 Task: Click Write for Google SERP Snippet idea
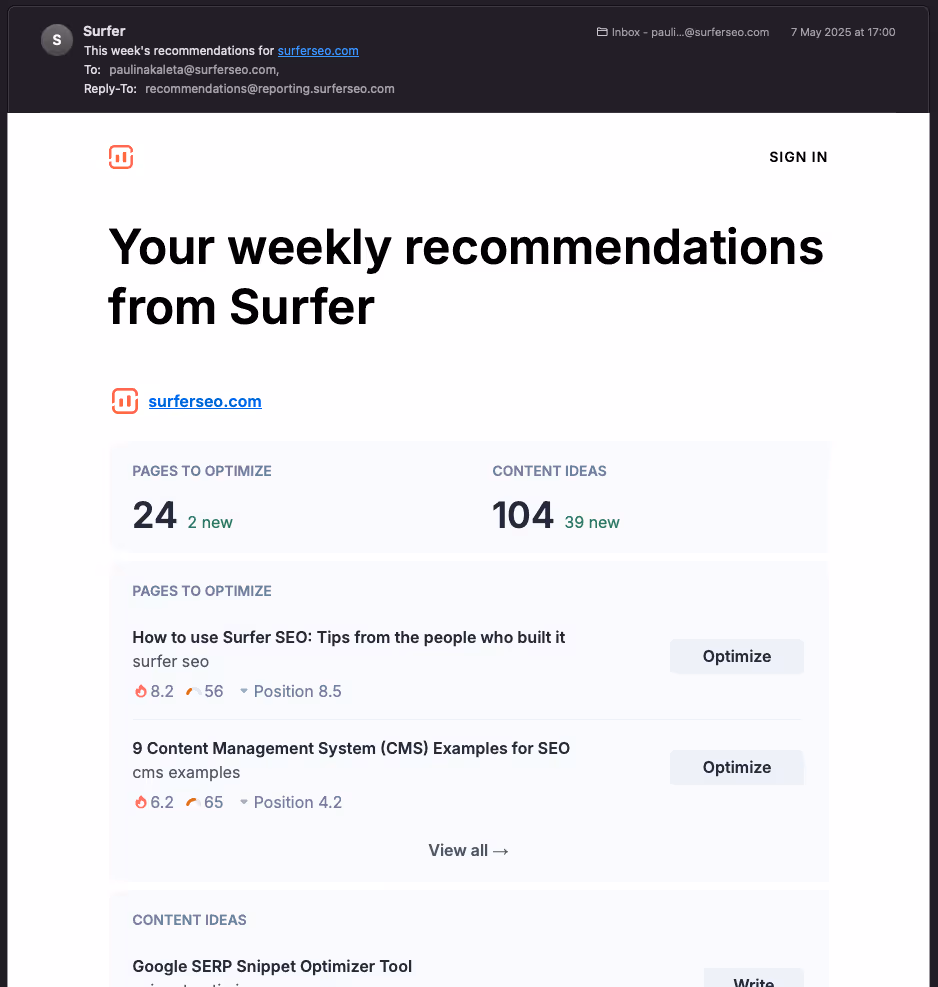click(x=753, y=979)
